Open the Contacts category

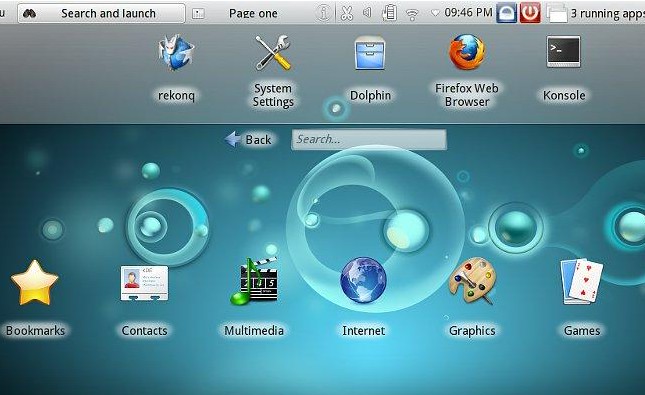tap(144, 283)
